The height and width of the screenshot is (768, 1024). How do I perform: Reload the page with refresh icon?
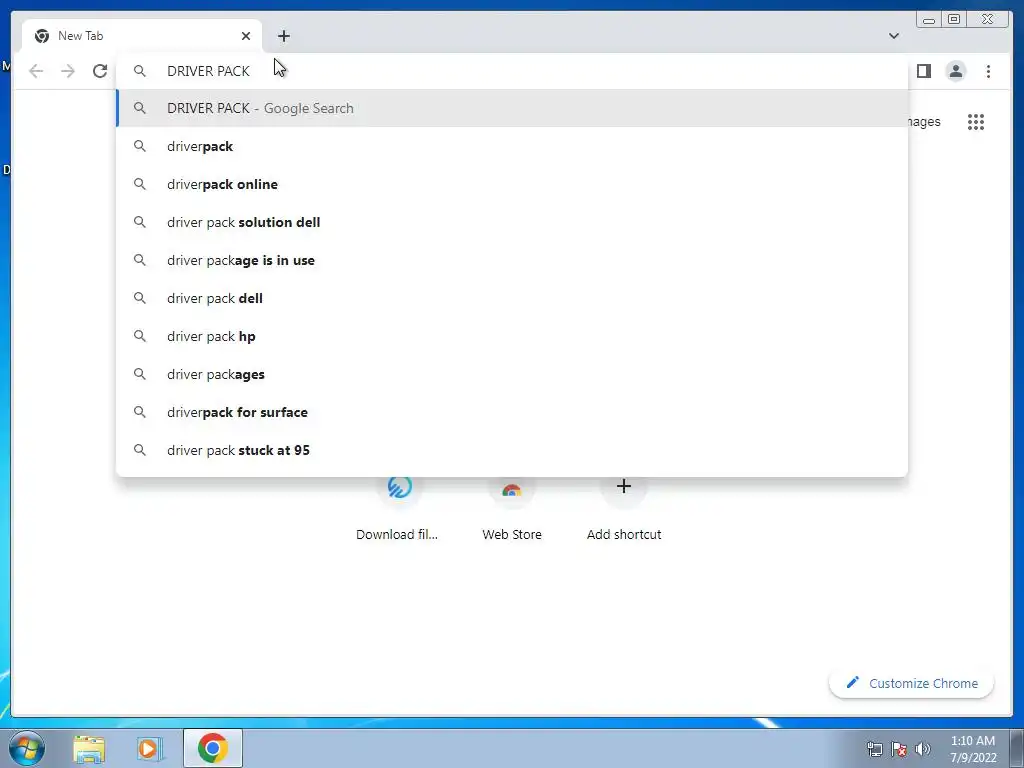pos(100,71)
